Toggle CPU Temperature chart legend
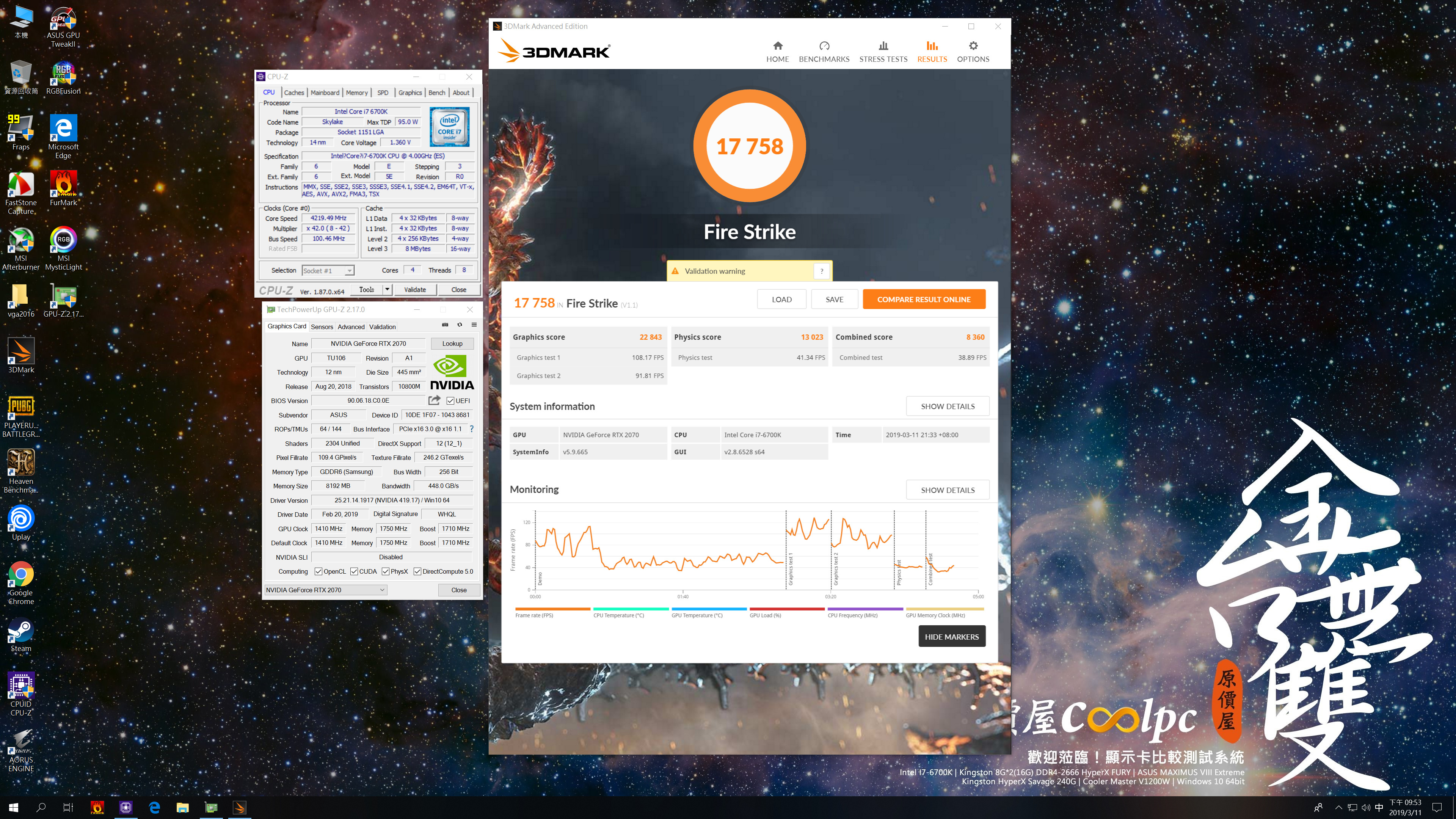1456x819 pixels. tap(630, 613)
